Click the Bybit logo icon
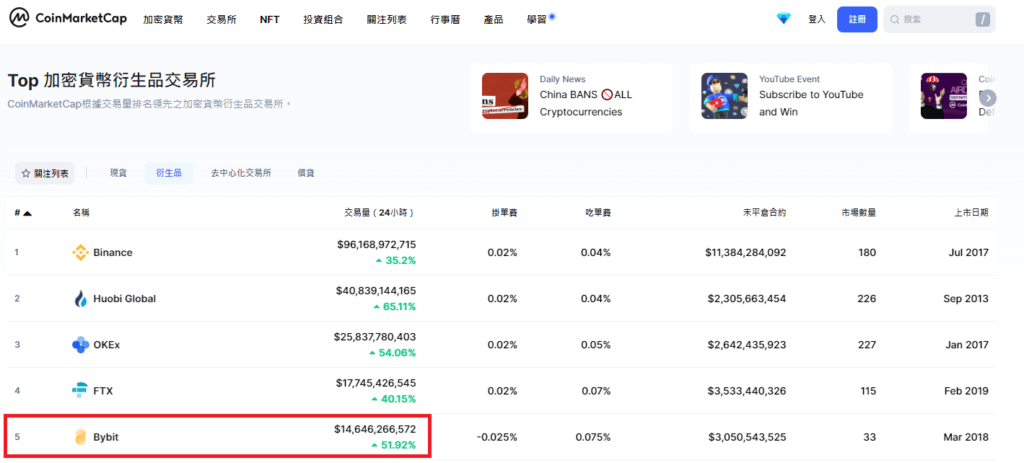The height and width of the screenshot is (463, 1024). click(x=80, y=437)
